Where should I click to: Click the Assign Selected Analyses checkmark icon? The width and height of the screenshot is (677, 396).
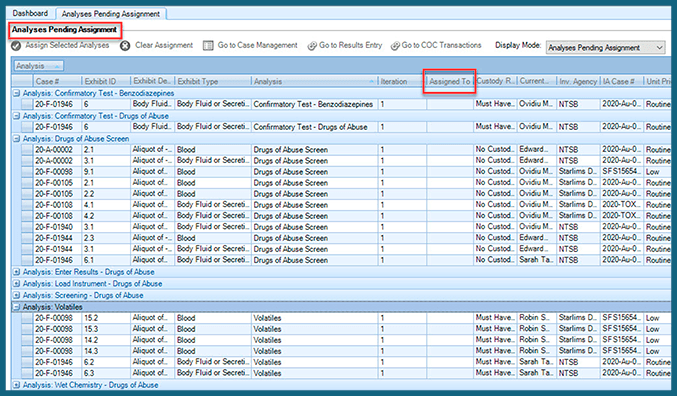click(16, 46)
